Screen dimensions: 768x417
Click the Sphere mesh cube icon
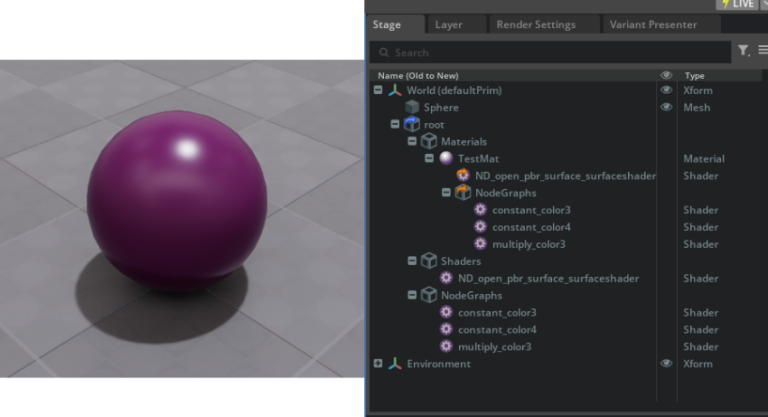412,107
